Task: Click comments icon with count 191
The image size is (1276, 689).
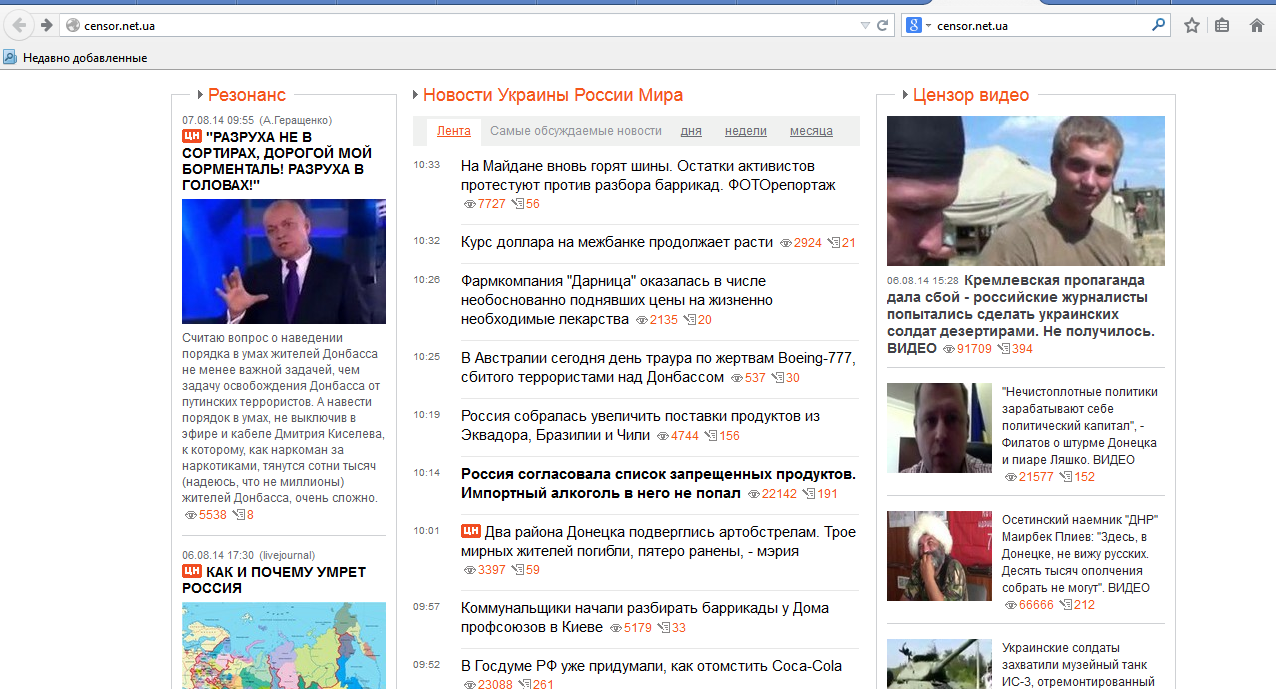Action: (x=810, y=494)
